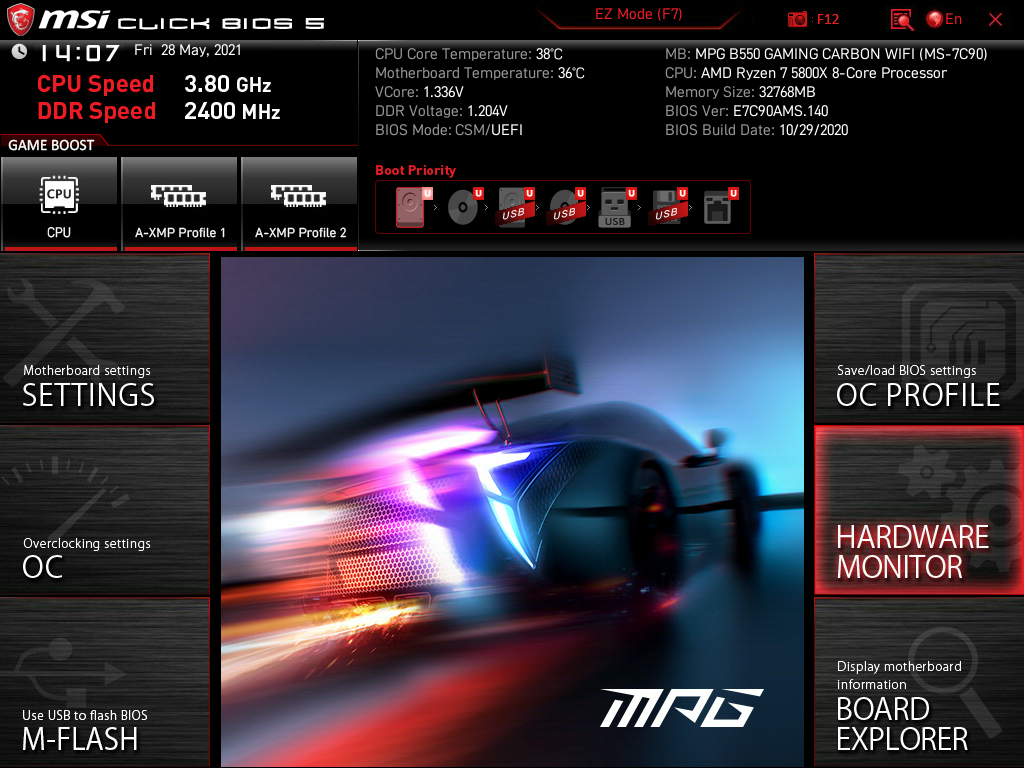Open the OC overclocking settings menu
The height and width of the screenshot is (768, 1024).
point(104,511)
